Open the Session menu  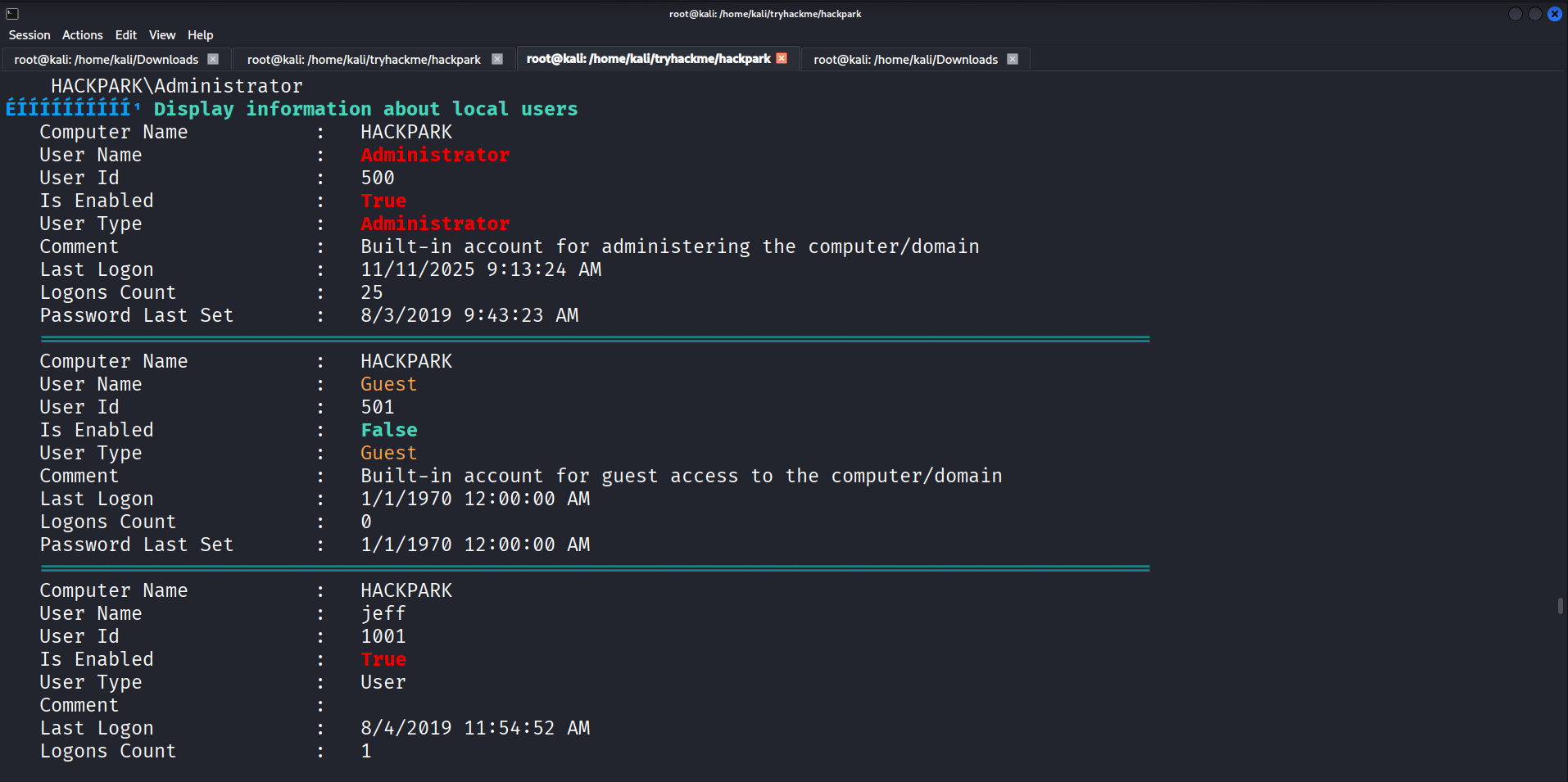click(29, 35)
